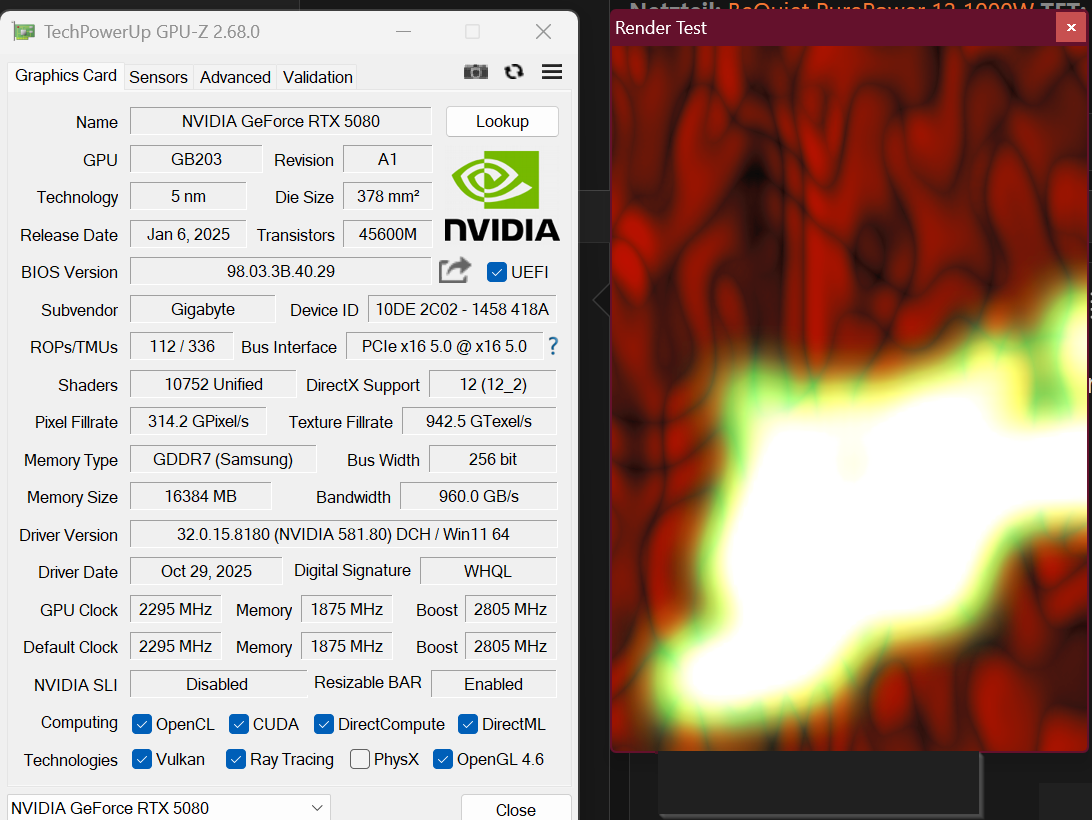Click the Texture Fillrate value 942.5 GTexel/s
Image resolution: width=1092 pixels, height=820 pixels.
pos(479,421)
